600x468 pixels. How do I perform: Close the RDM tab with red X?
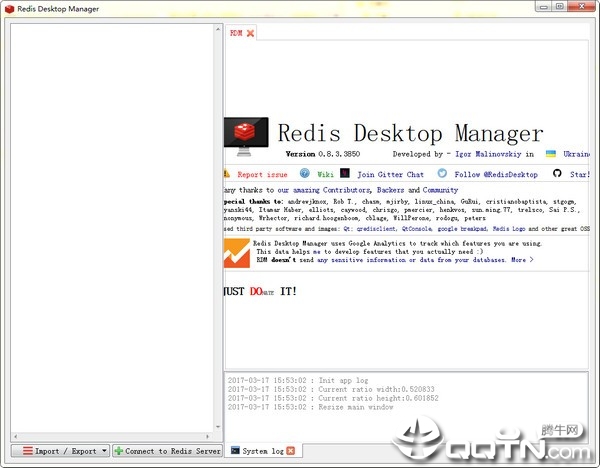(x=250, y=33)
